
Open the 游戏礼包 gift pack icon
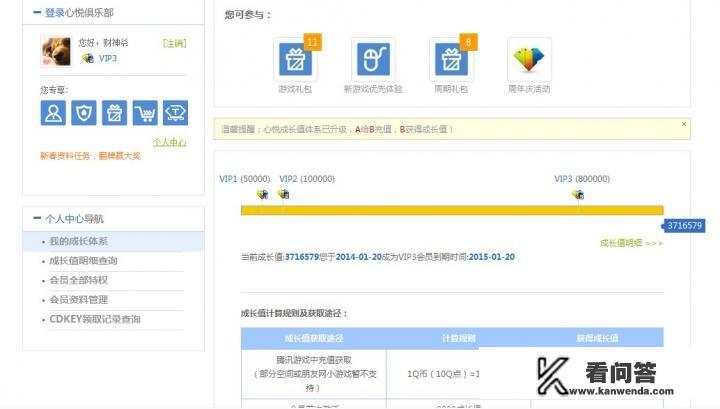pos(296,61)
